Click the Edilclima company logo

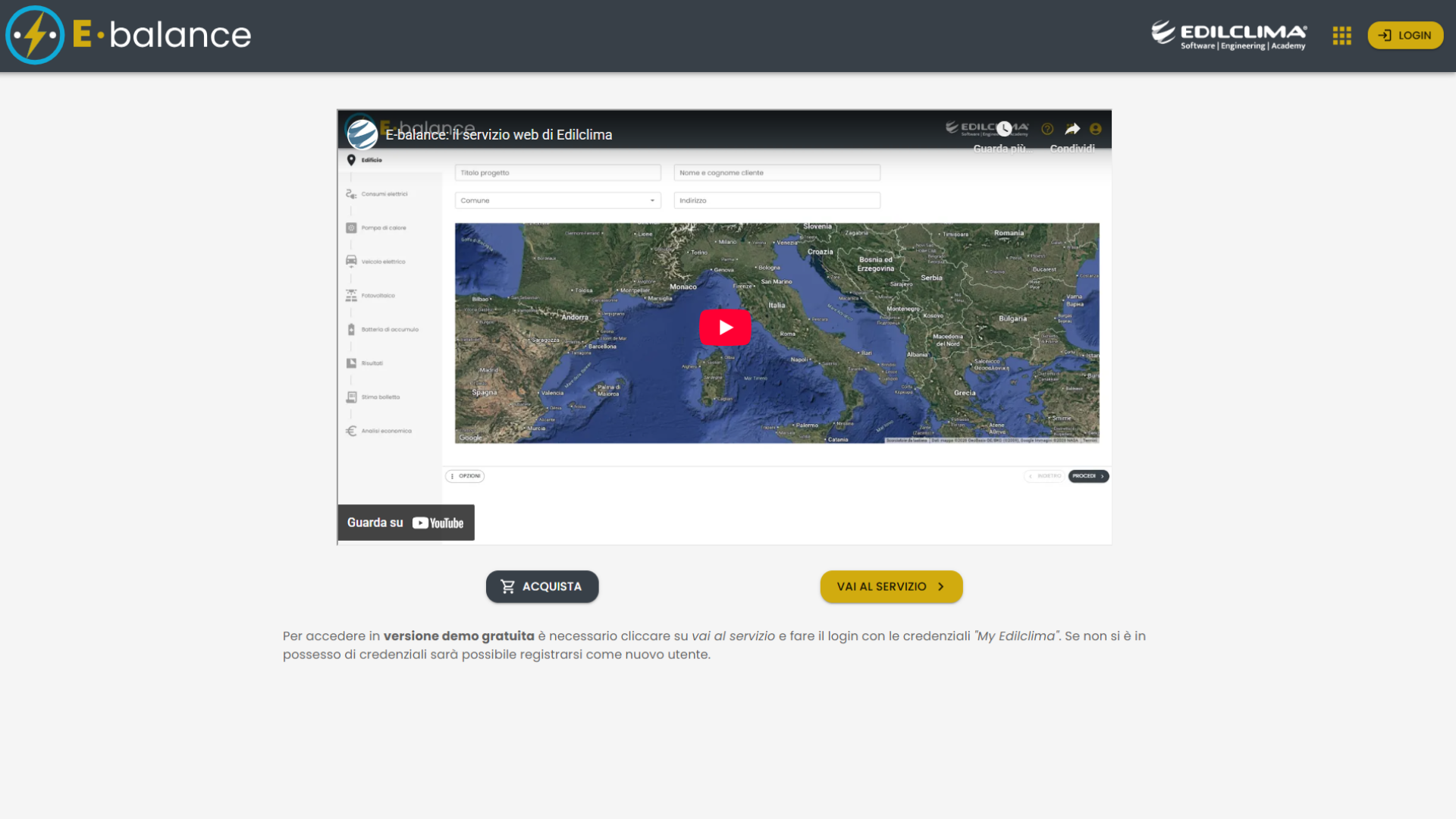1228,35
